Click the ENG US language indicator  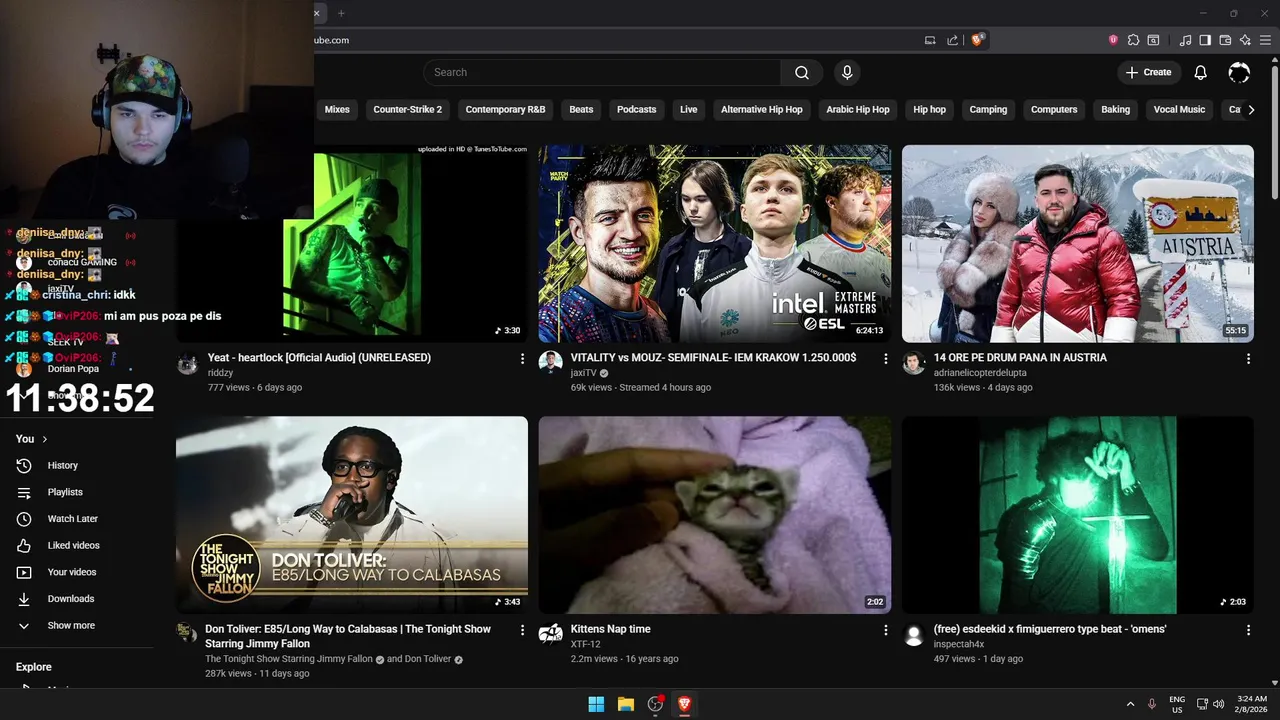pyautogui.click(x=1177, y=704)
